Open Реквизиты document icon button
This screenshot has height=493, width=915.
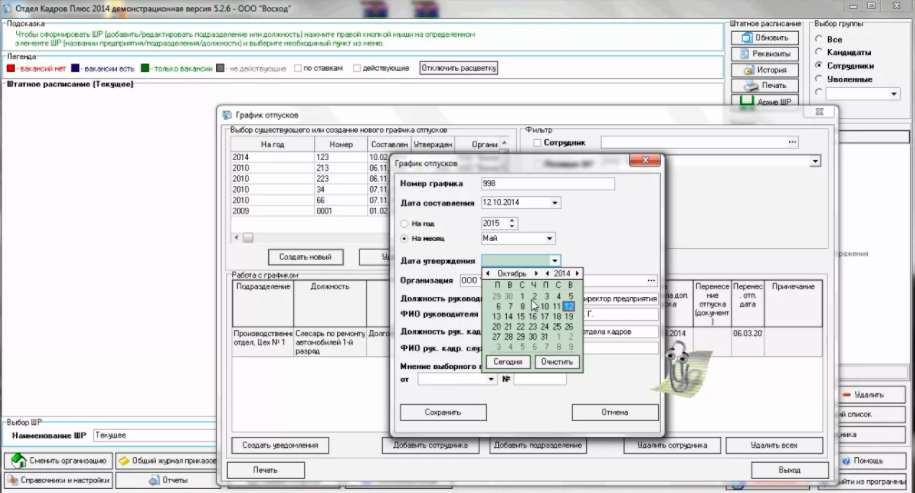click(x=764, y=54)
